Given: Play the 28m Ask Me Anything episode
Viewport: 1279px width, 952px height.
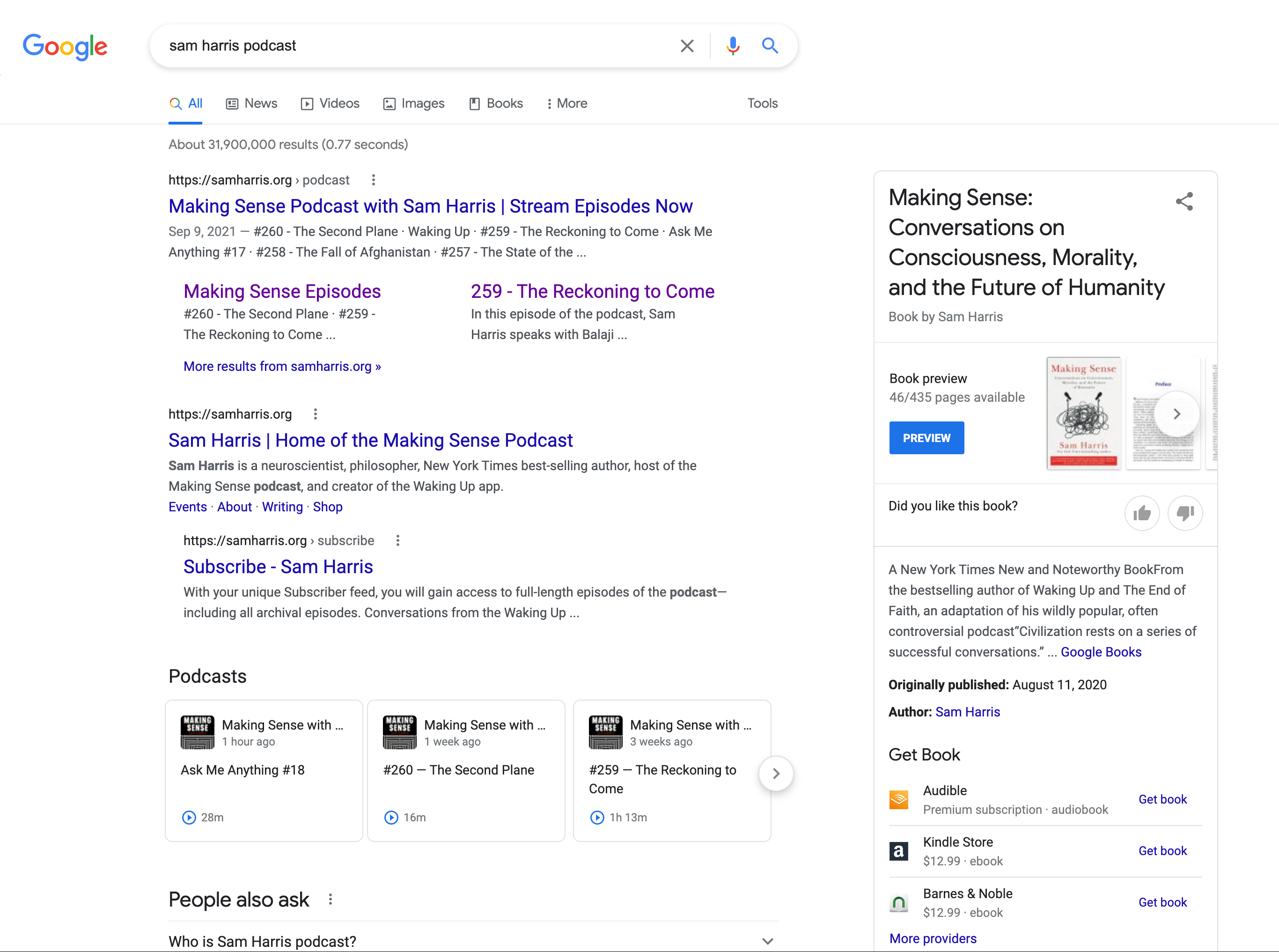Looking at the screenshot, I should [x=189, y=818].
